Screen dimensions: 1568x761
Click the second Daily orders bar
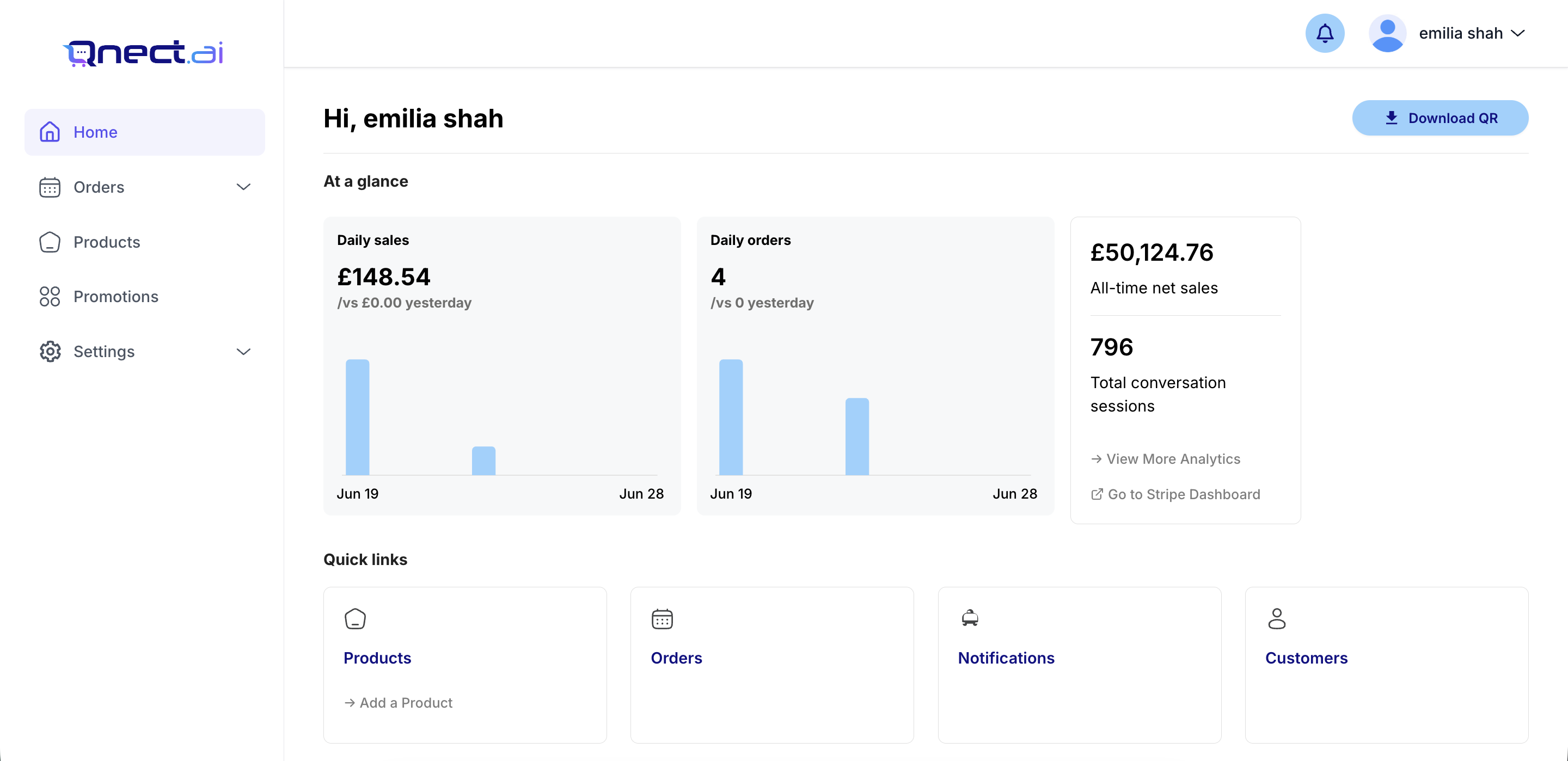(857, 437)
